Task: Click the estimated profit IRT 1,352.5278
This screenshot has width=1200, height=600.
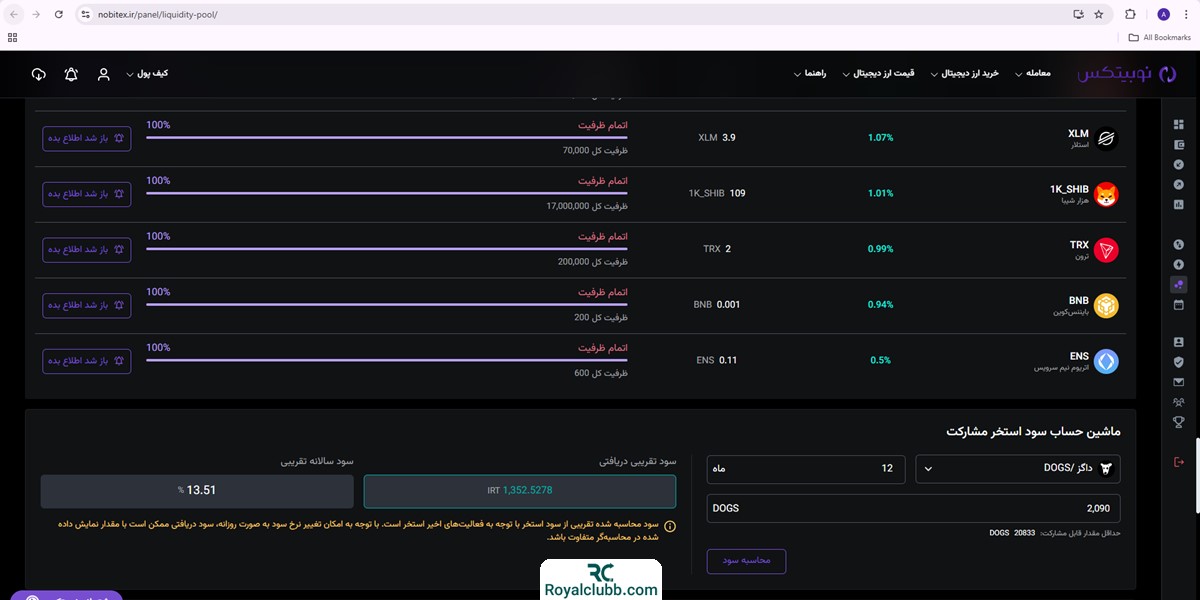Action: [520, 491]
